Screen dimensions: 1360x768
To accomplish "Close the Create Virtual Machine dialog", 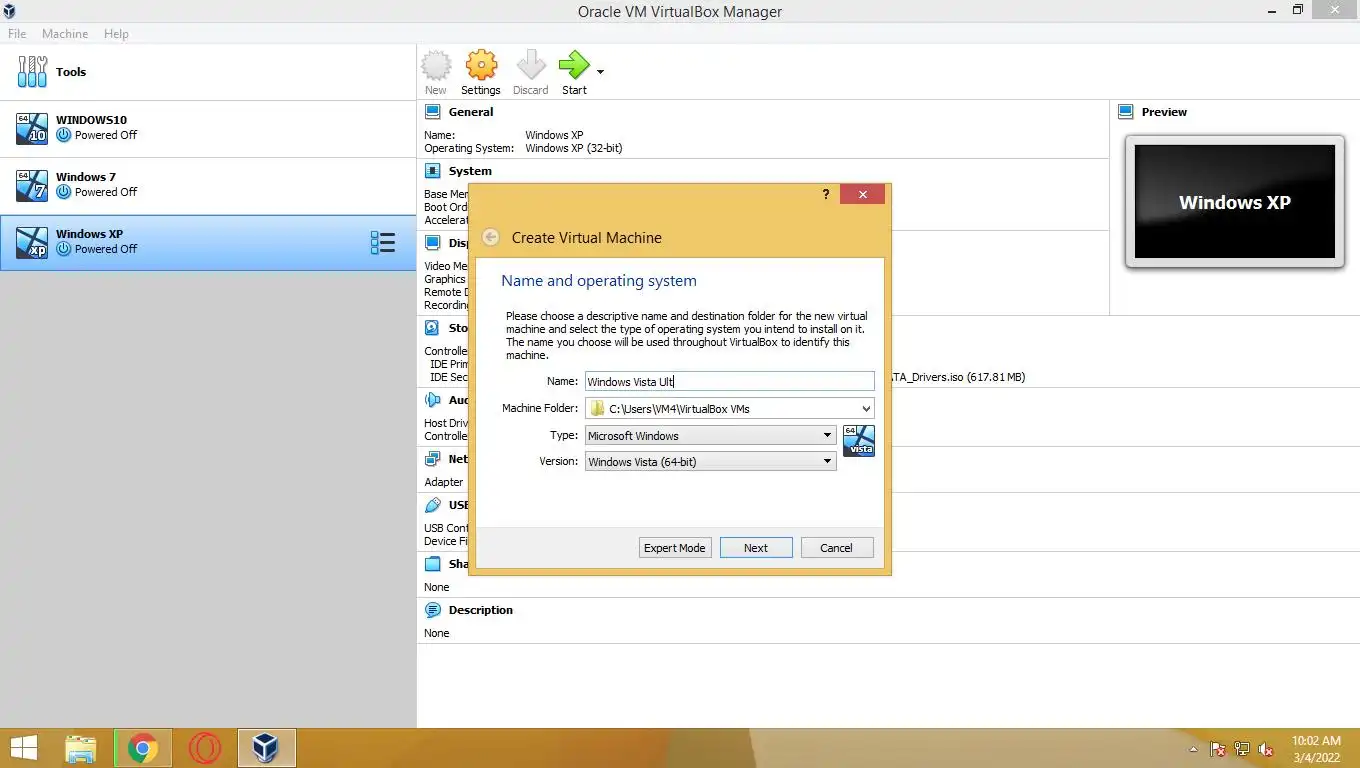I will coord(862,194).
